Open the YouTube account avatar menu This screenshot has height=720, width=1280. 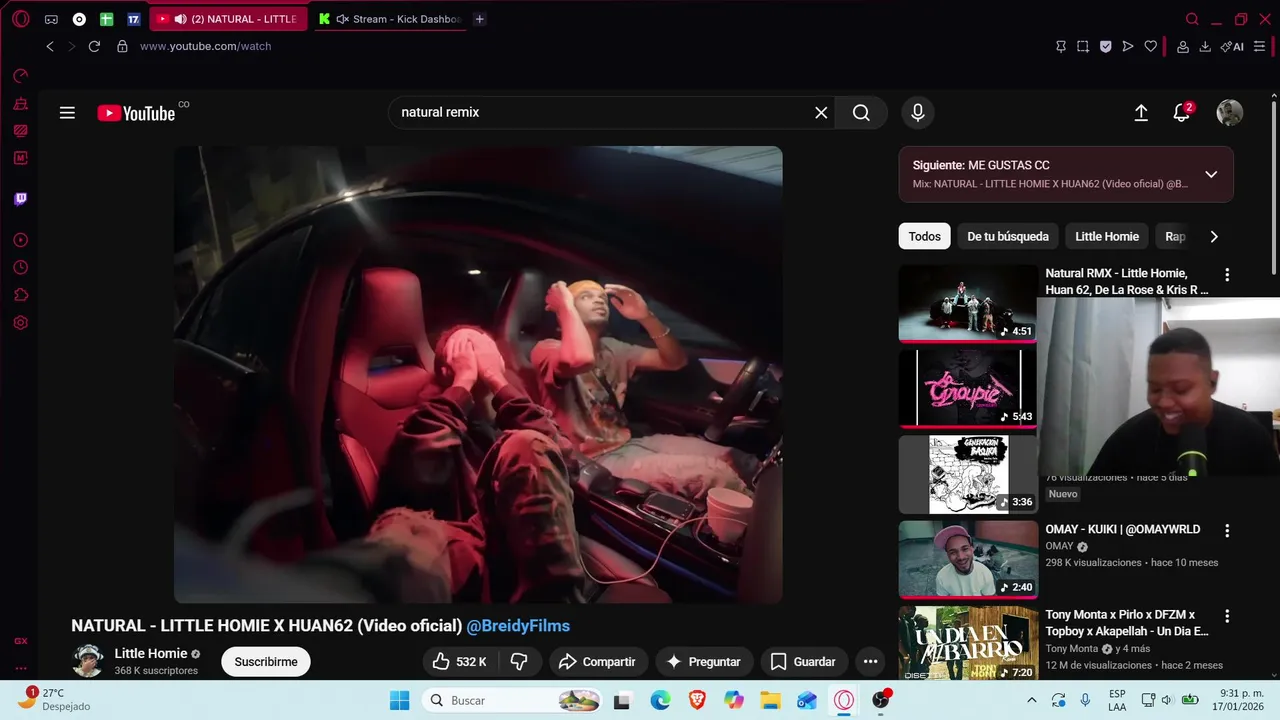tap(1229, 113)
